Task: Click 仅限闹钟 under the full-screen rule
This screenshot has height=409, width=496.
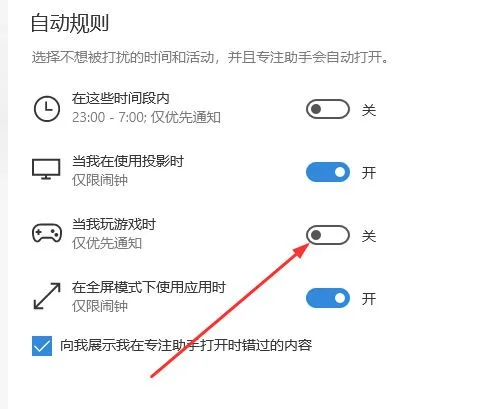Action: (x=100, y=306)
